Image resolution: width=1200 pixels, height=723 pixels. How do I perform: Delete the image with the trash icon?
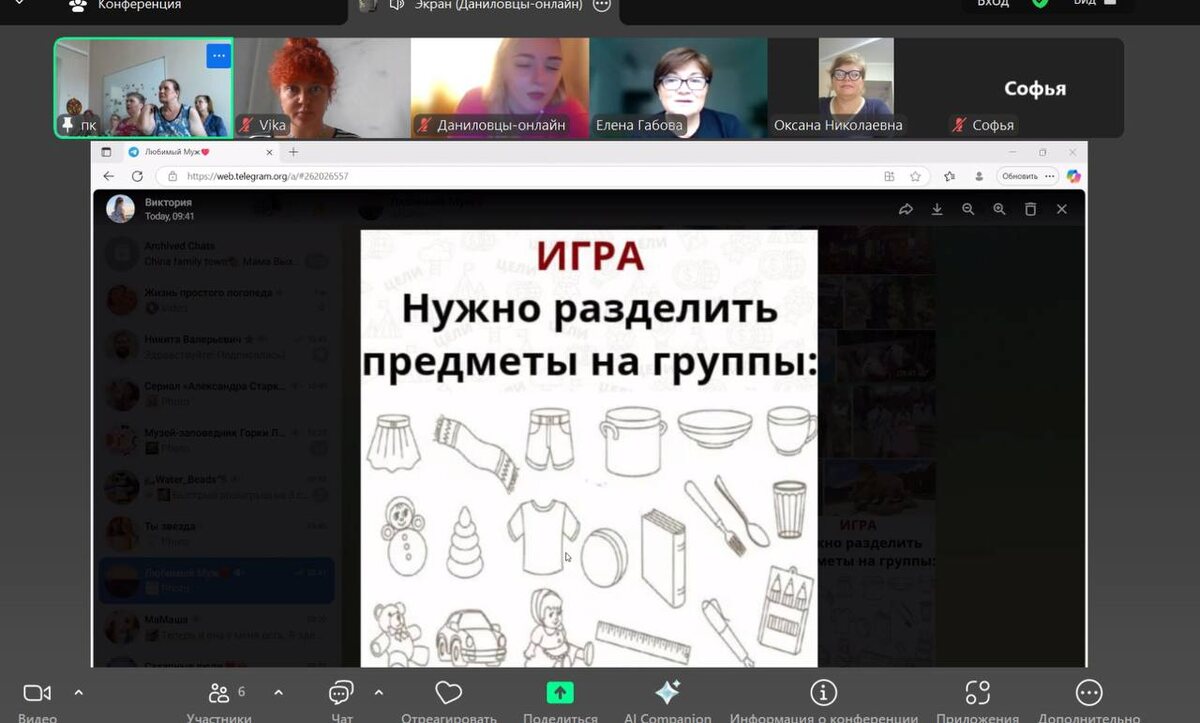click(1030, 209)
